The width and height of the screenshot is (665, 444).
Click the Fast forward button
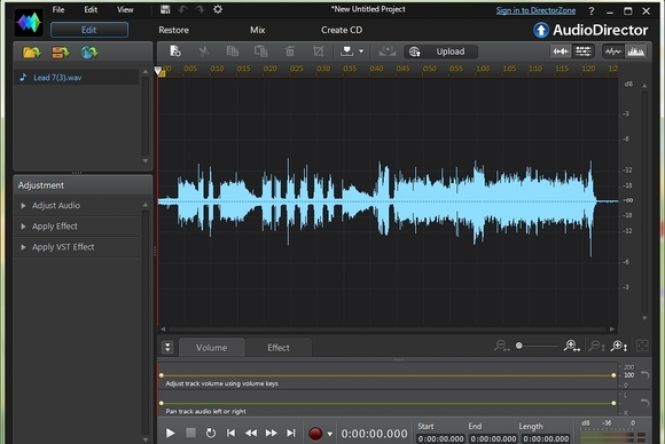tap(271, 433)
